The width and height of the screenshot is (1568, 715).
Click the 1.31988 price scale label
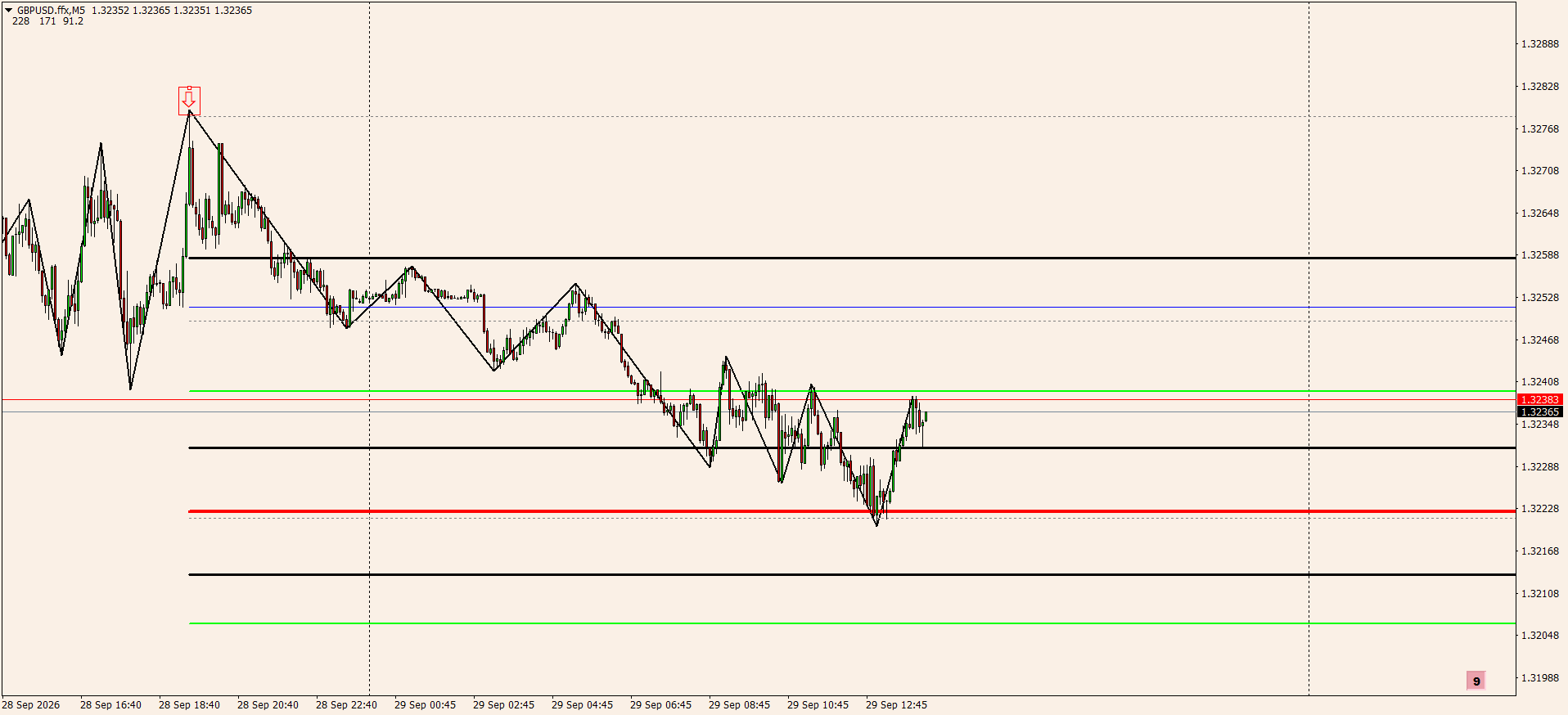point(1539,678)
